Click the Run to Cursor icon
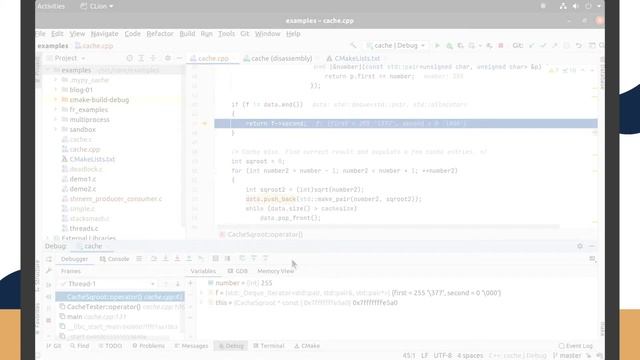This screenshot has height=360, width=640. pos(200,259)
